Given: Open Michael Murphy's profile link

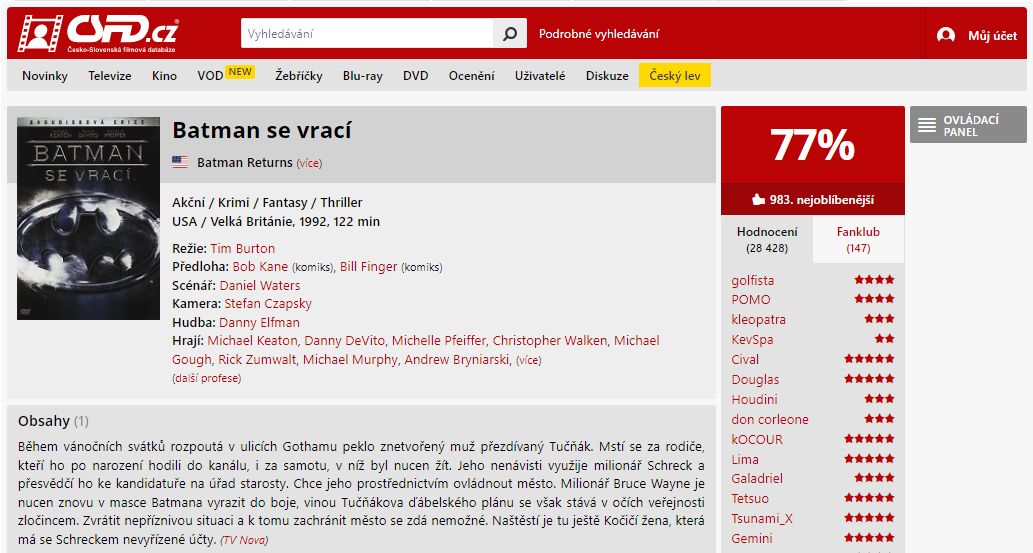Looking at the screenshot, I should pyautogui.click(x=350, y=360).
